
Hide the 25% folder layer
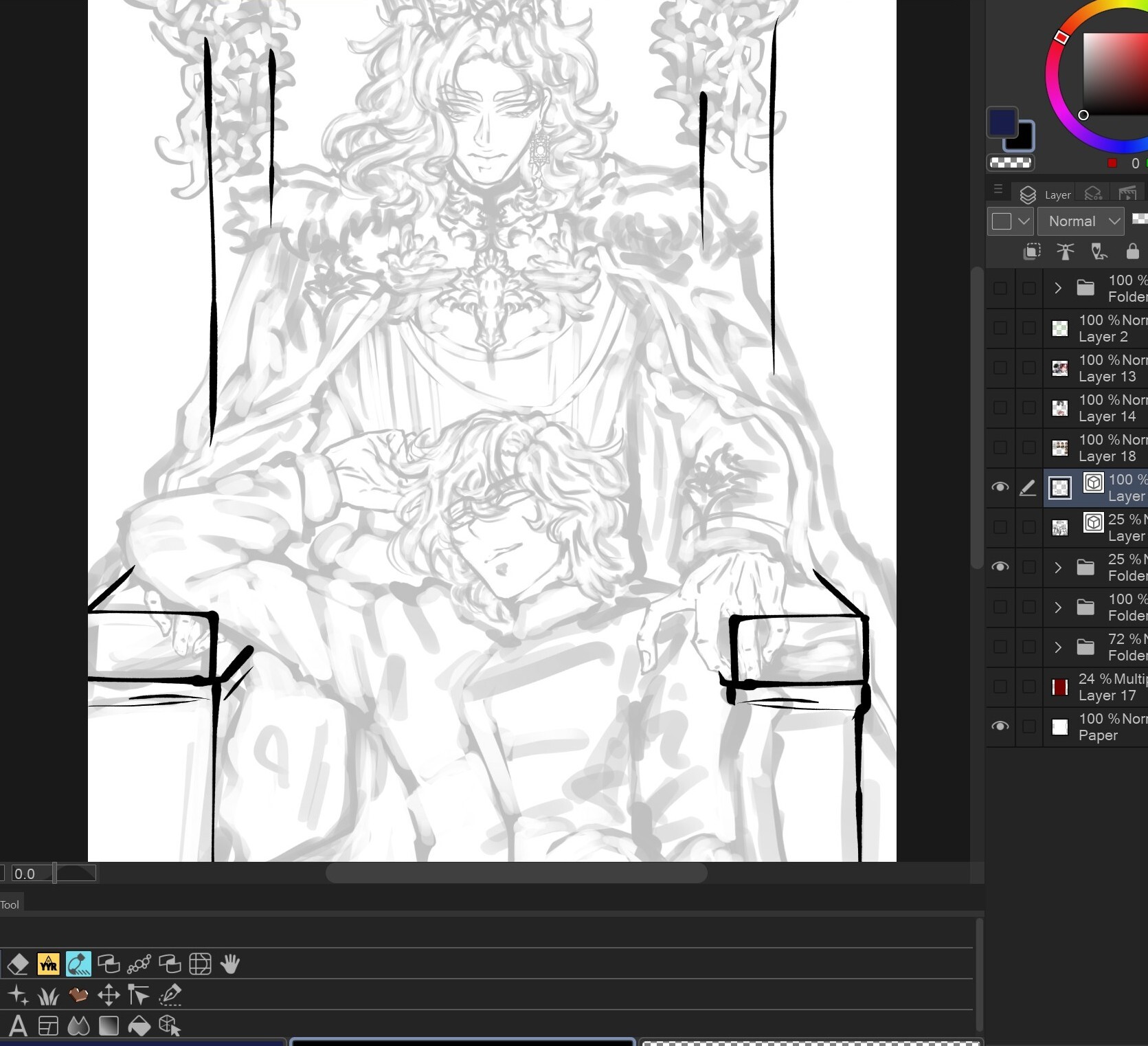1000,567
